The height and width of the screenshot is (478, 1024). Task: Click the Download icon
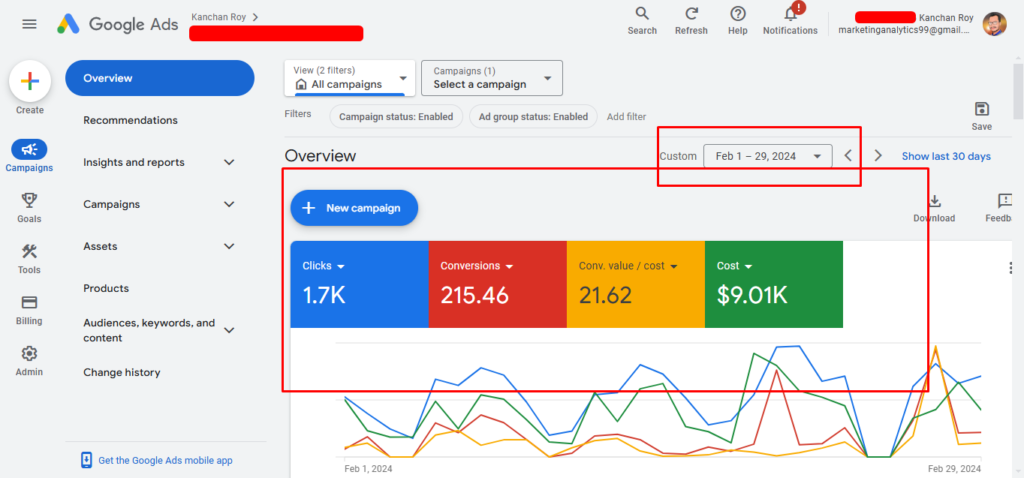coord(935,201)
